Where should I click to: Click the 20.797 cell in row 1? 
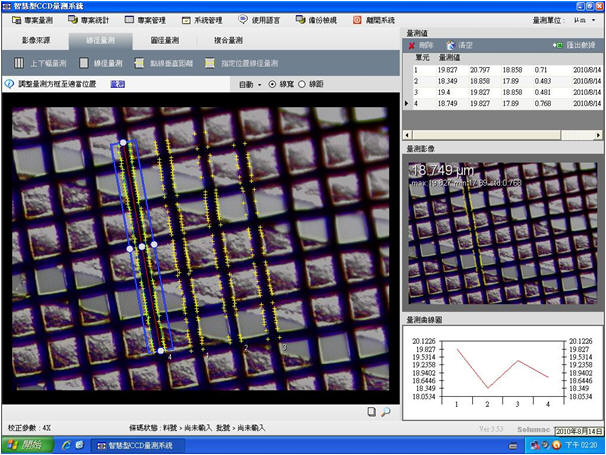[x=480, y=70]
